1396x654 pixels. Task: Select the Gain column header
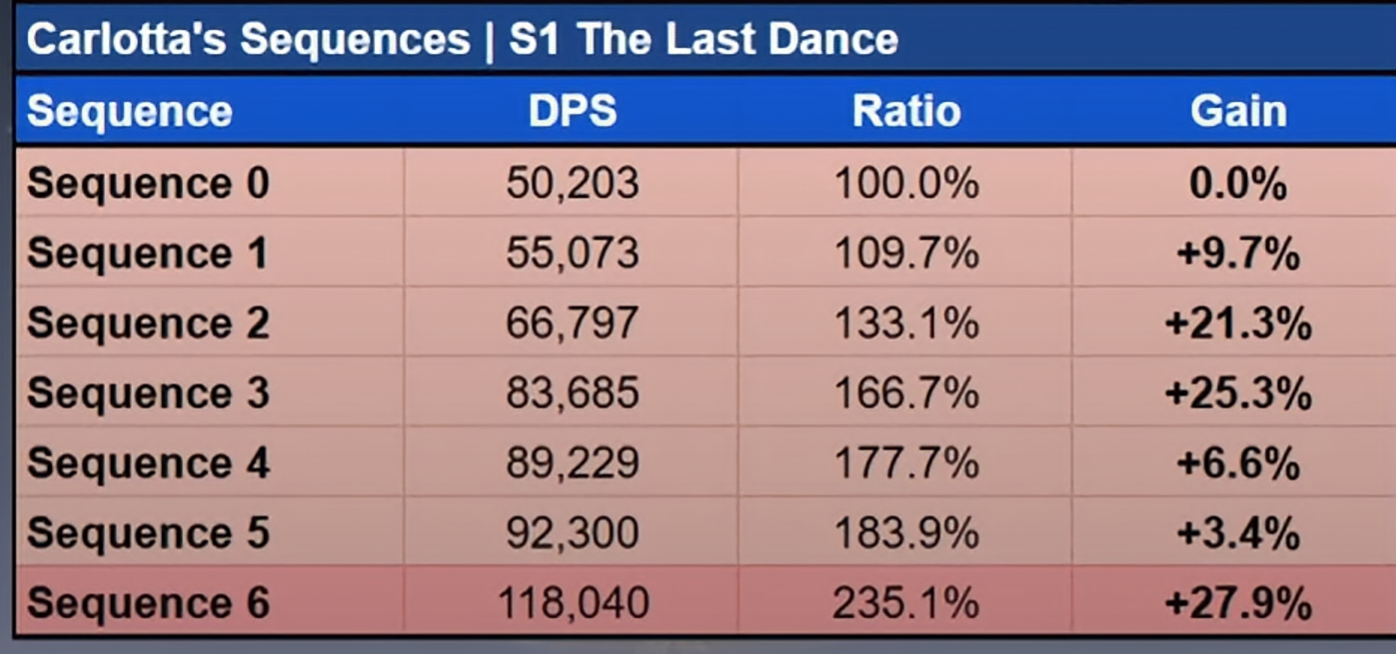tap(1238, 111)
